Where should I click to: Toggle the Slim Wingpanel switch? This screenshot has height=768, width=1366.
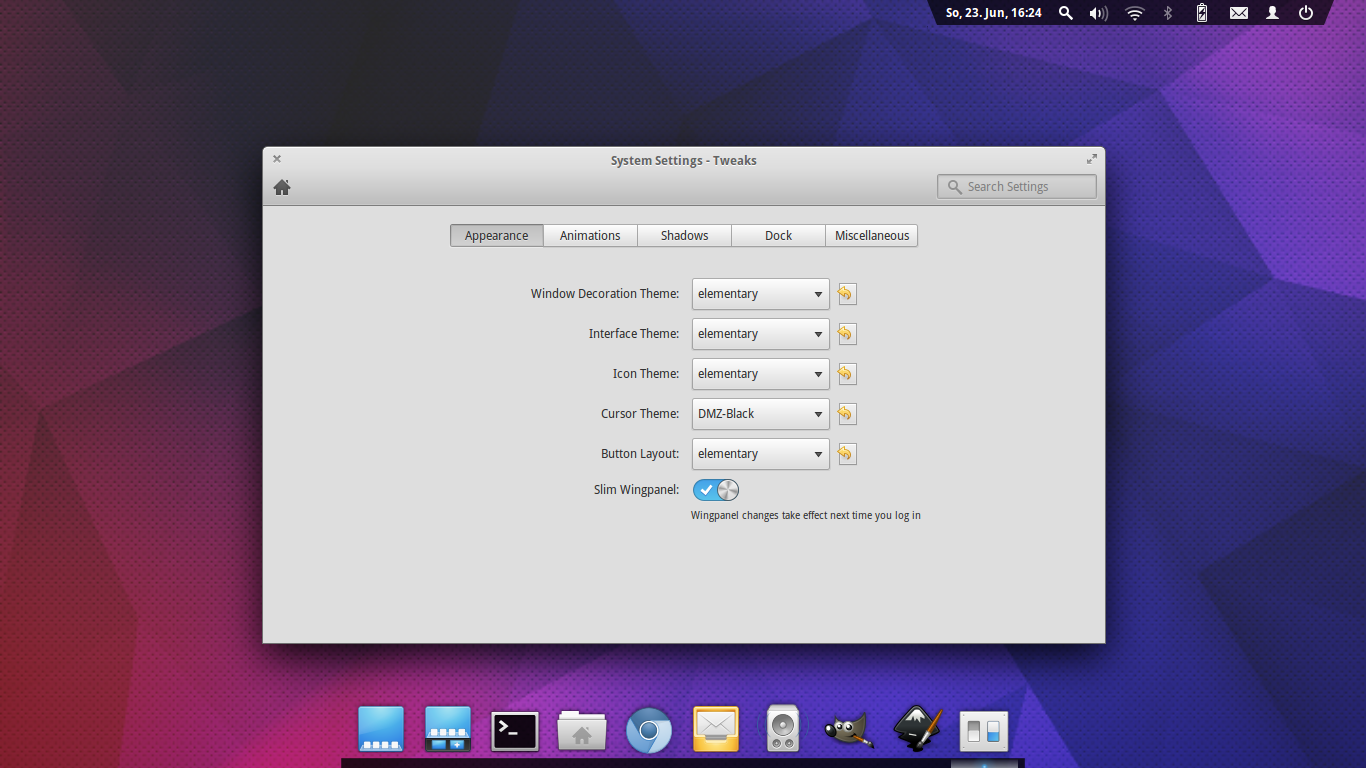[716, 490]
